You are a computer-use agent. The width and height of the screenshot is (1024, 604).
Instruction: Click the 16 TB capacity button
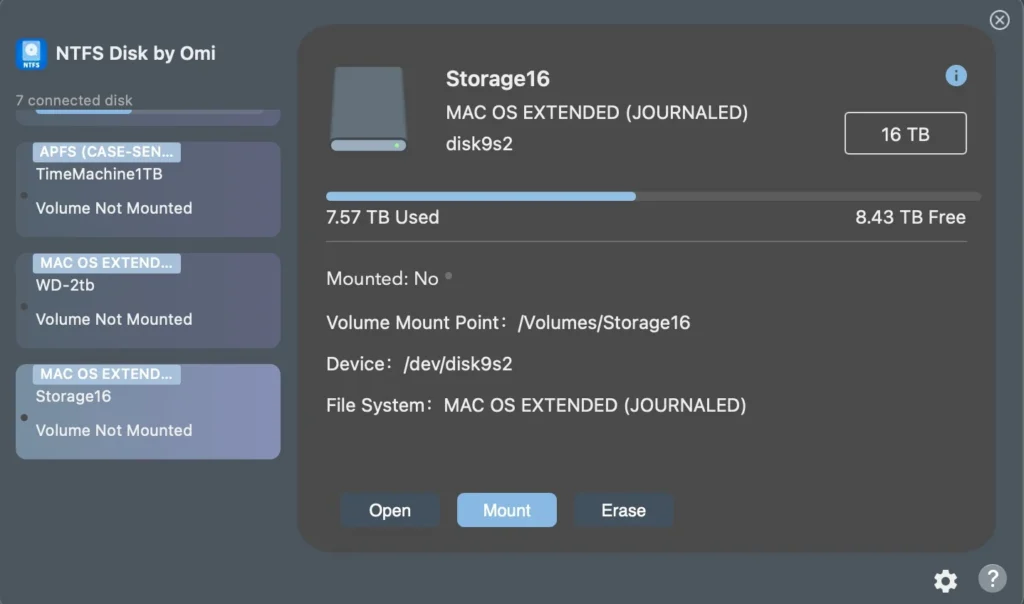tap(905, 132)
